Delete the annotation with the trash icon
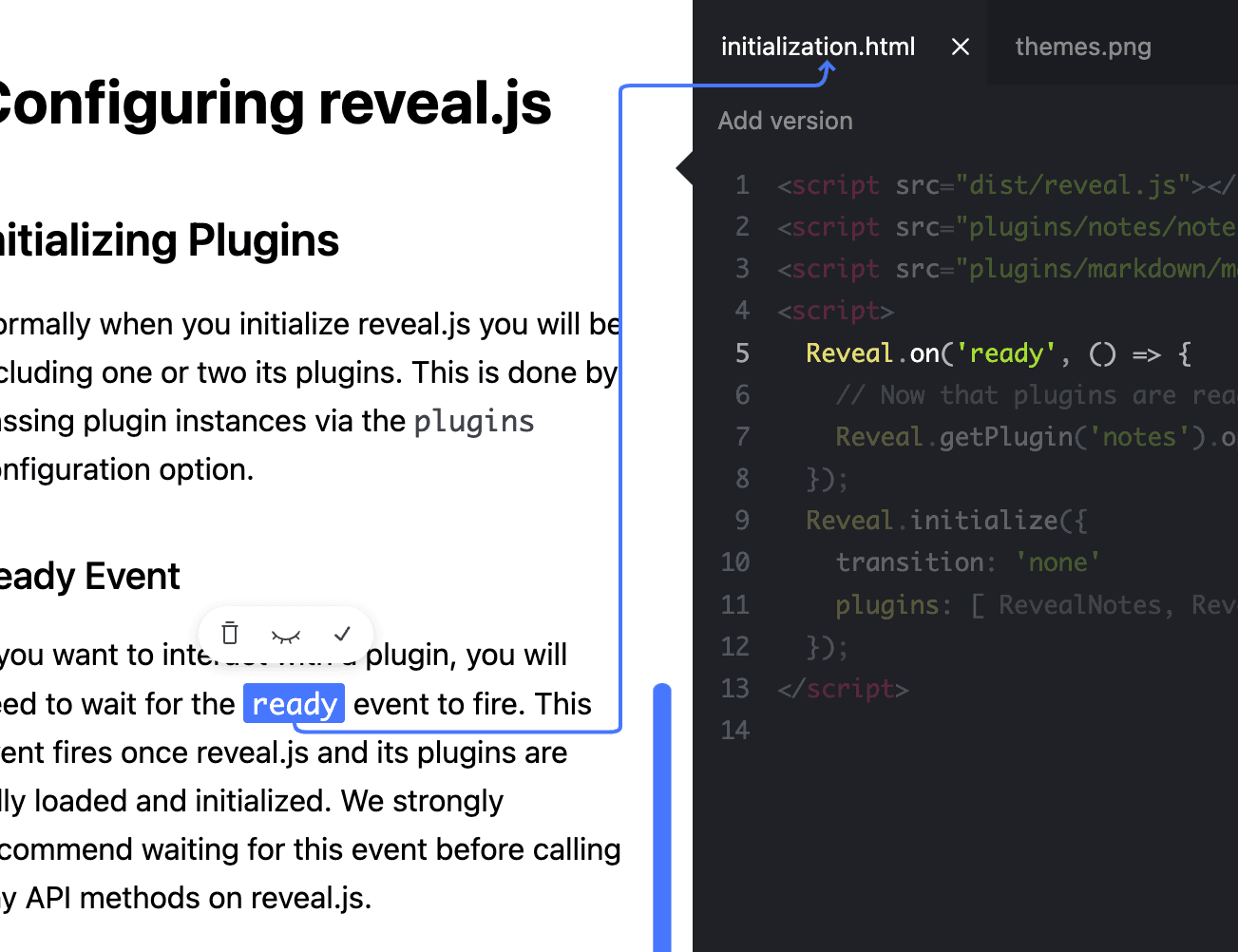The width and height of the screenshot is (1238, 952). tap(230, 634)
